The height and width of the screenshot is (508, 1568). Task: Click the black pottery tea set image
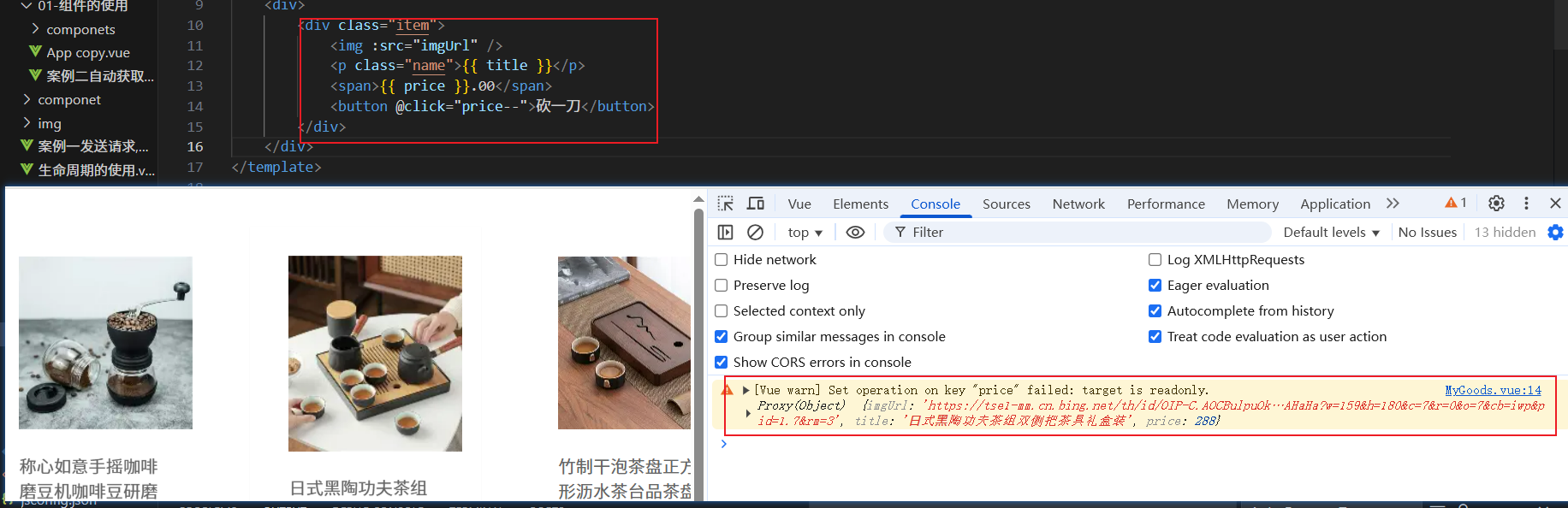[x=375, y=353]
